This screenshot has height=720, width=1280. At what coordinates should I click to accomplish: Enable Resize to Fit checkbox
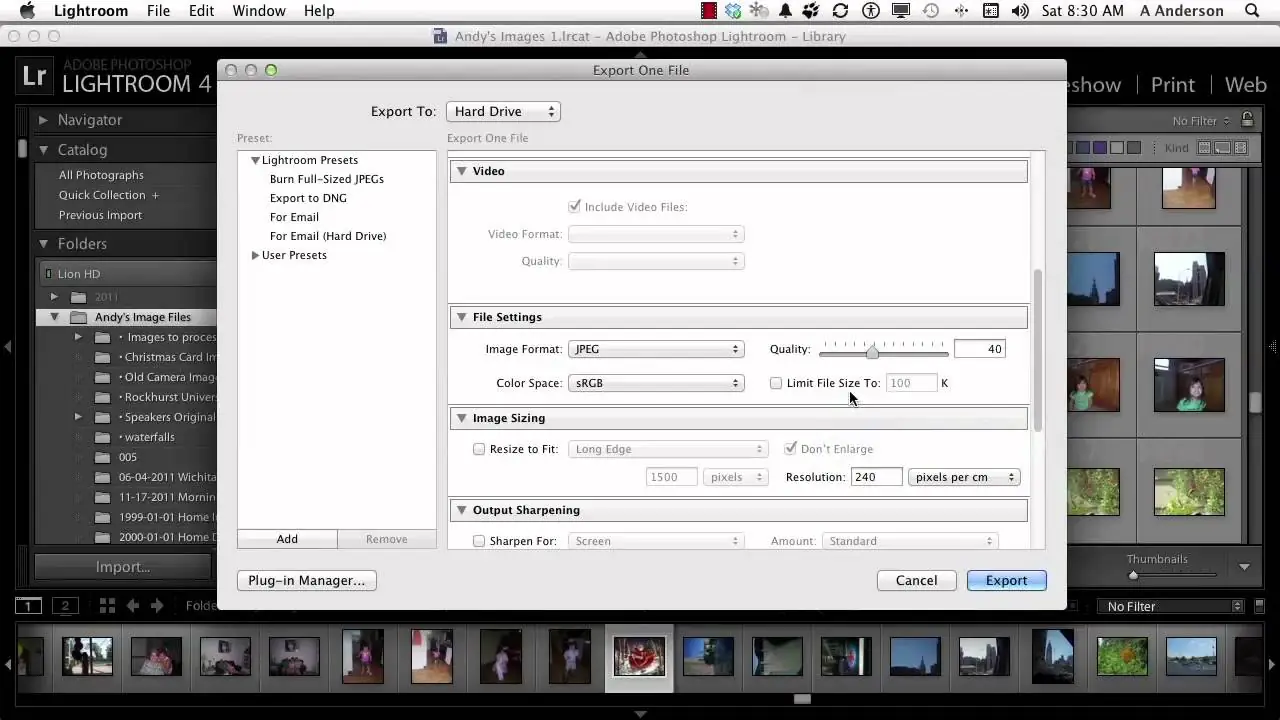479,449
